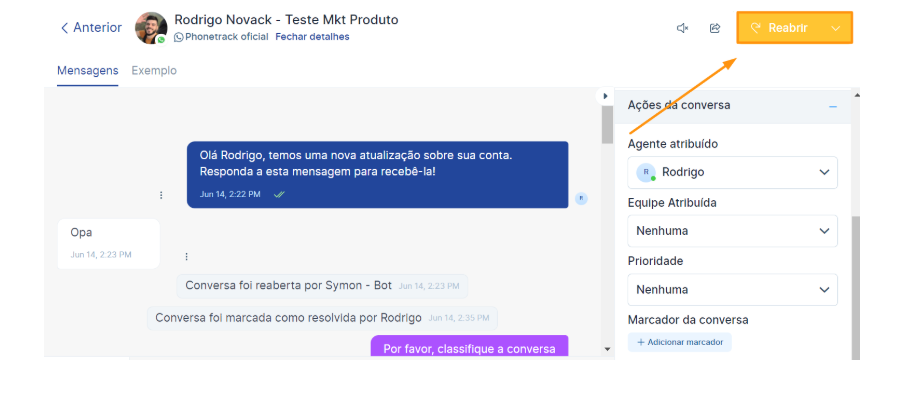Switch to the Exemplo tab

tap(154, 71)
